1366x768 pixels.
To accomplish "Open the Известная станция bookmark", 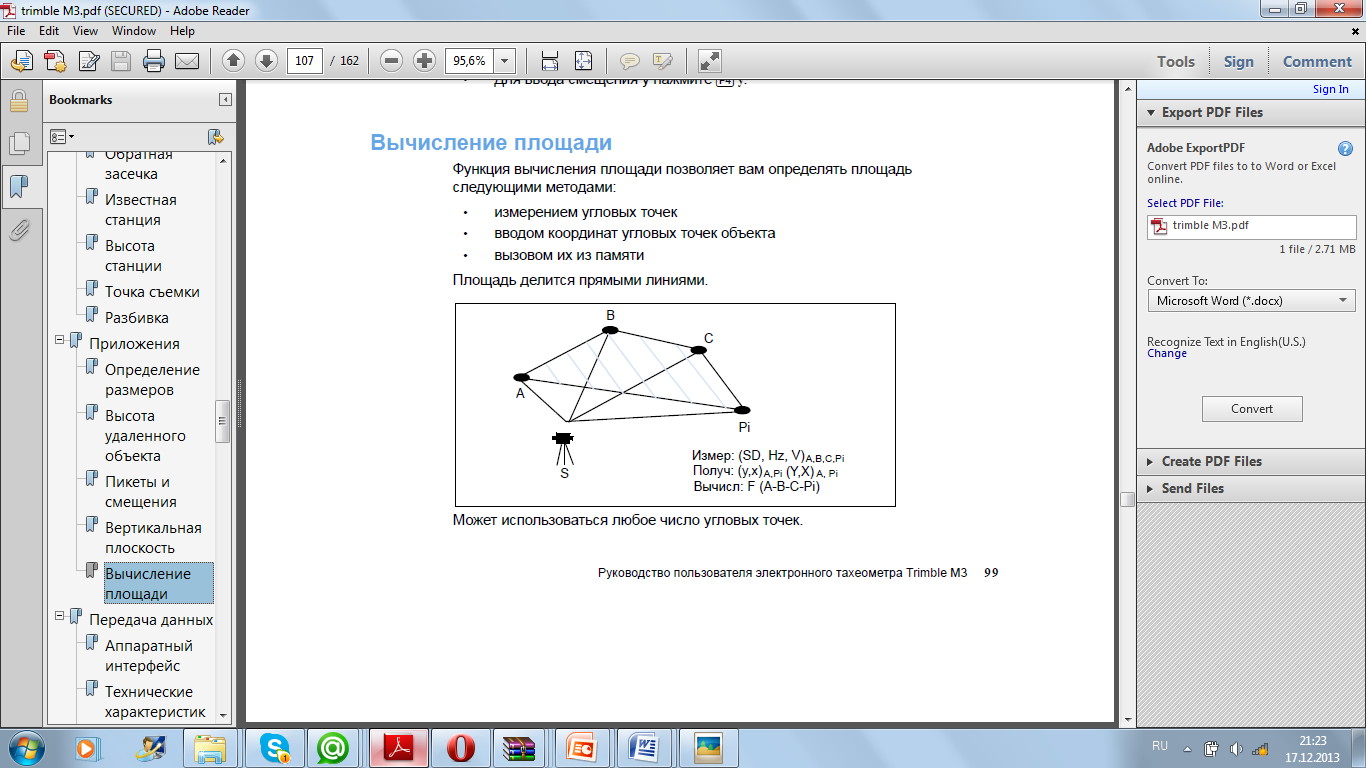I will (x=141, y=210).
